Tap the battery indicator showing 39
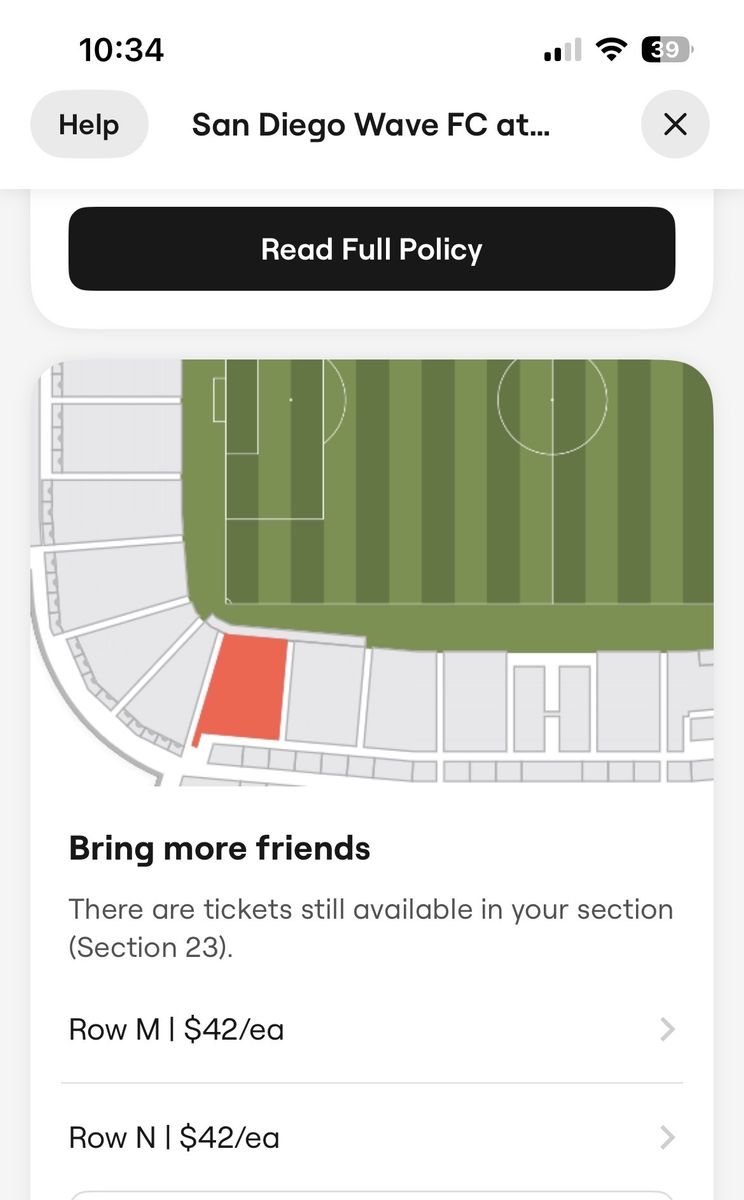The image size is (744, 1200). click(665, 50)
